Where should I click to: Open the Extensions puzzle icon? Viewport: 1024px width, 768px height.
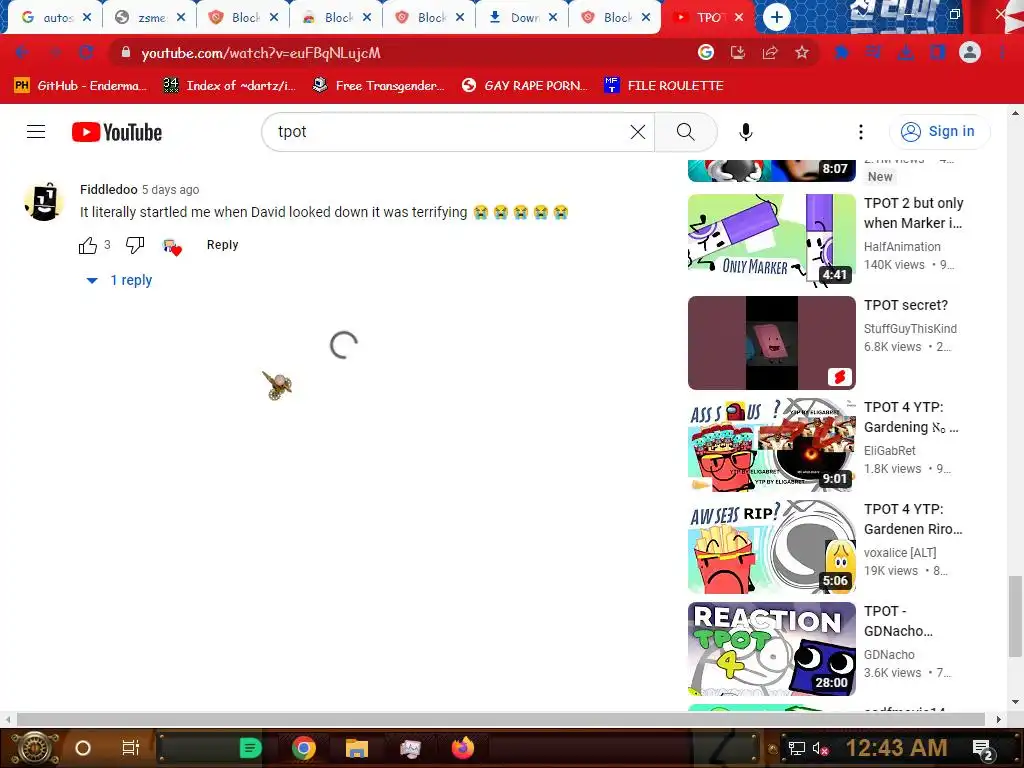pyautogui.click(x=842, y=53)
